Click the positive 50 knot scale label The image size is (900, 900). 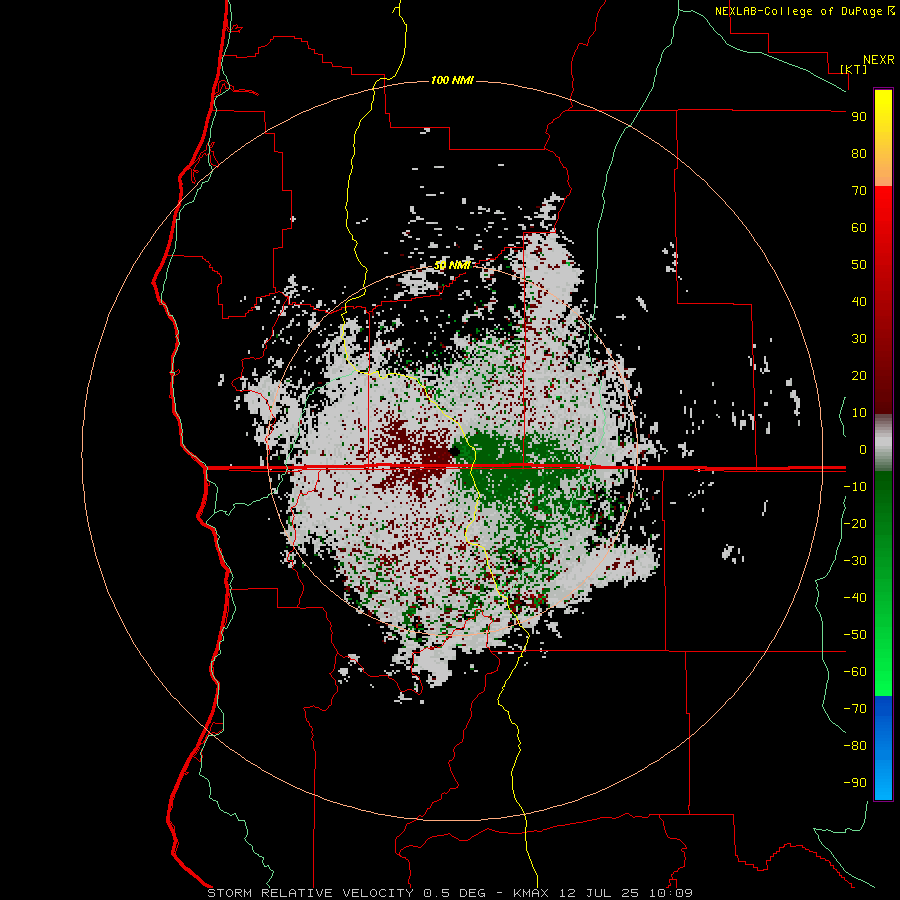(859, 265)
